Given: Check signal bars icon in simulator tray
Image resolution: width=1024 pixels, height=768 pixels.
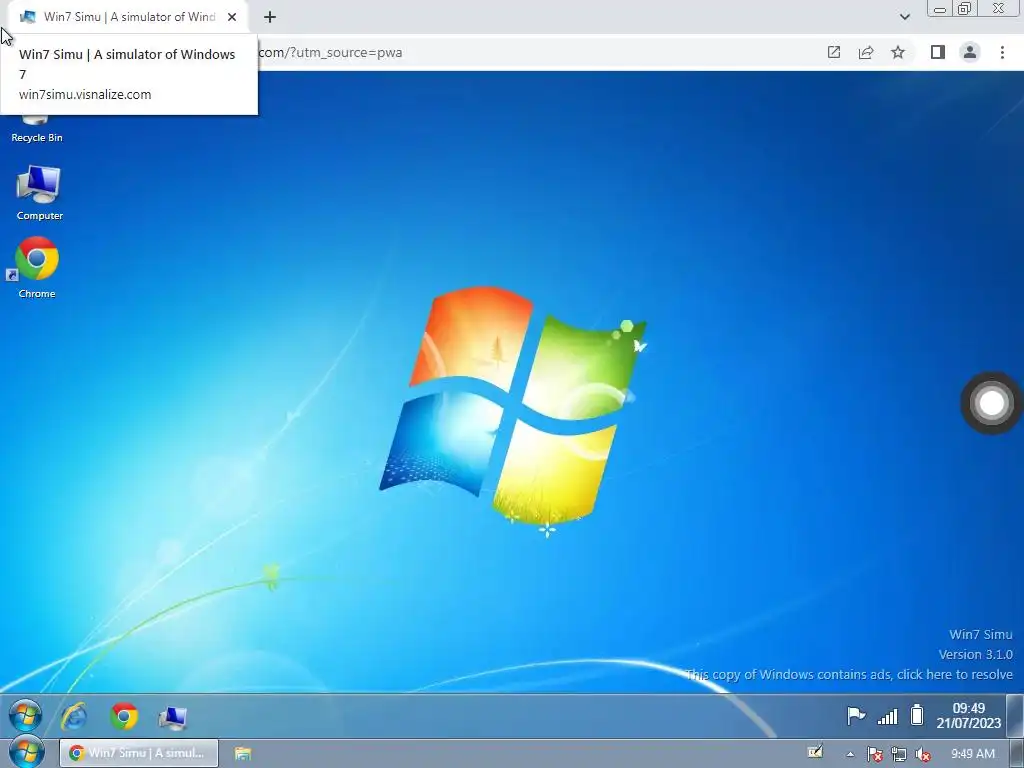Looking at the screenshot, I should point(887,716).
